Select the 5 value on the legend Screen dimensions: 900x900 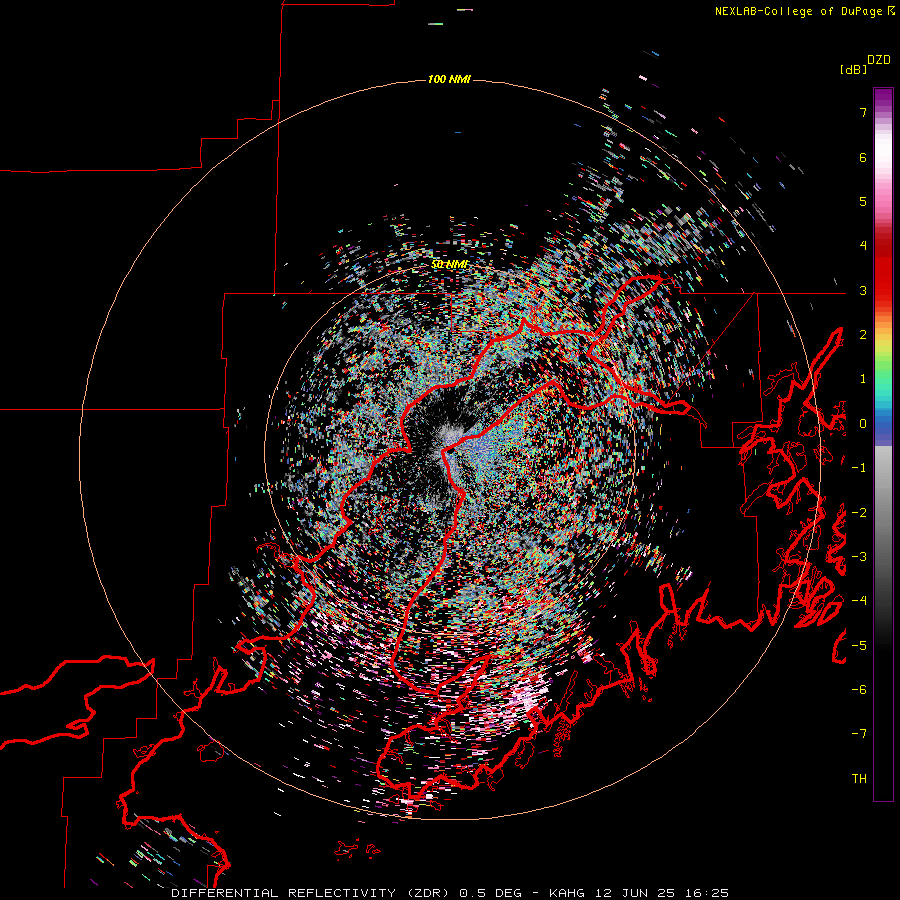coord(863,201)
